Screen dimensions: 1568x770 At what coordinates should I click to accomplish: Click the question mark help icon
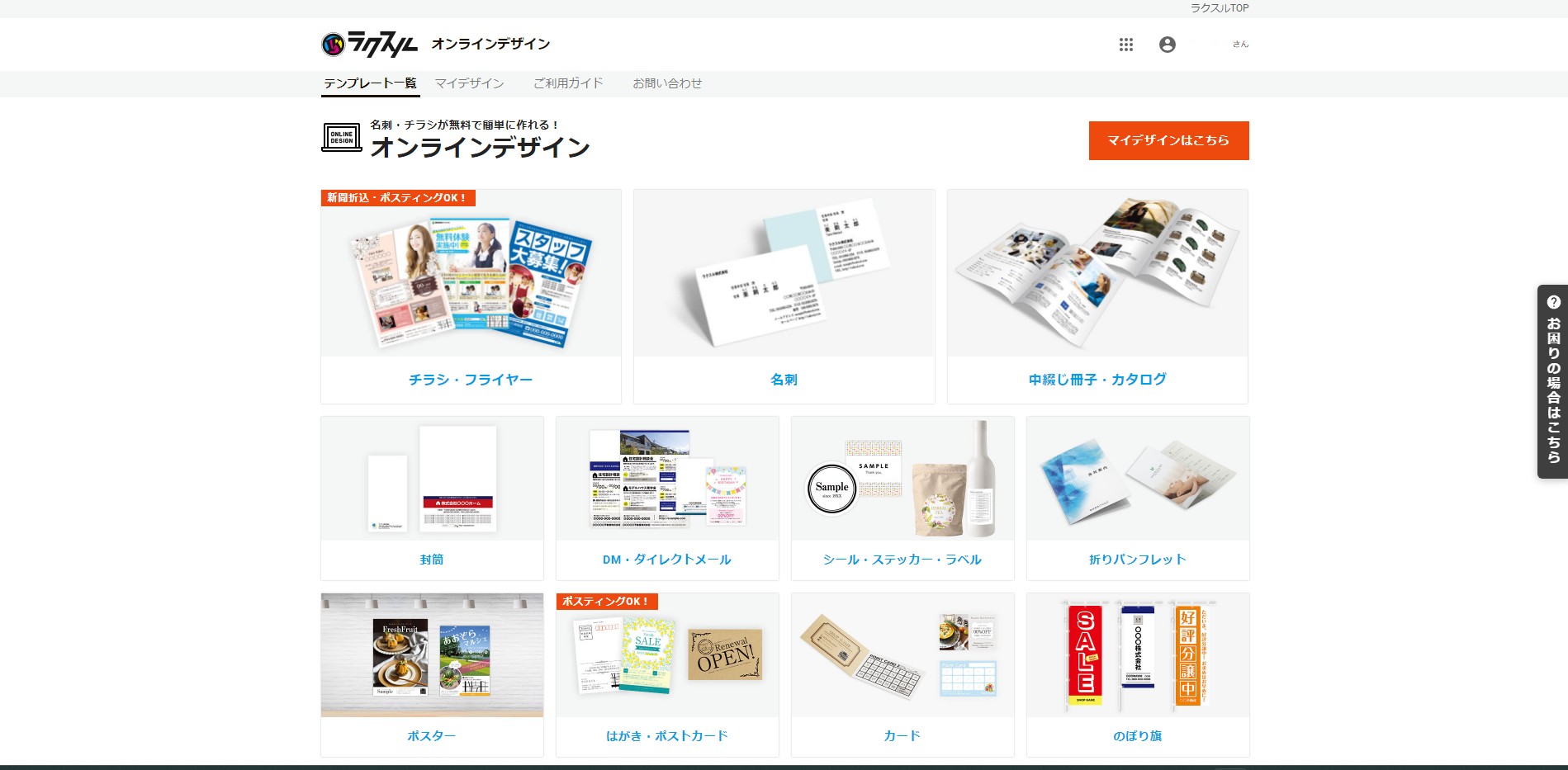click(x=1553, y=302)
